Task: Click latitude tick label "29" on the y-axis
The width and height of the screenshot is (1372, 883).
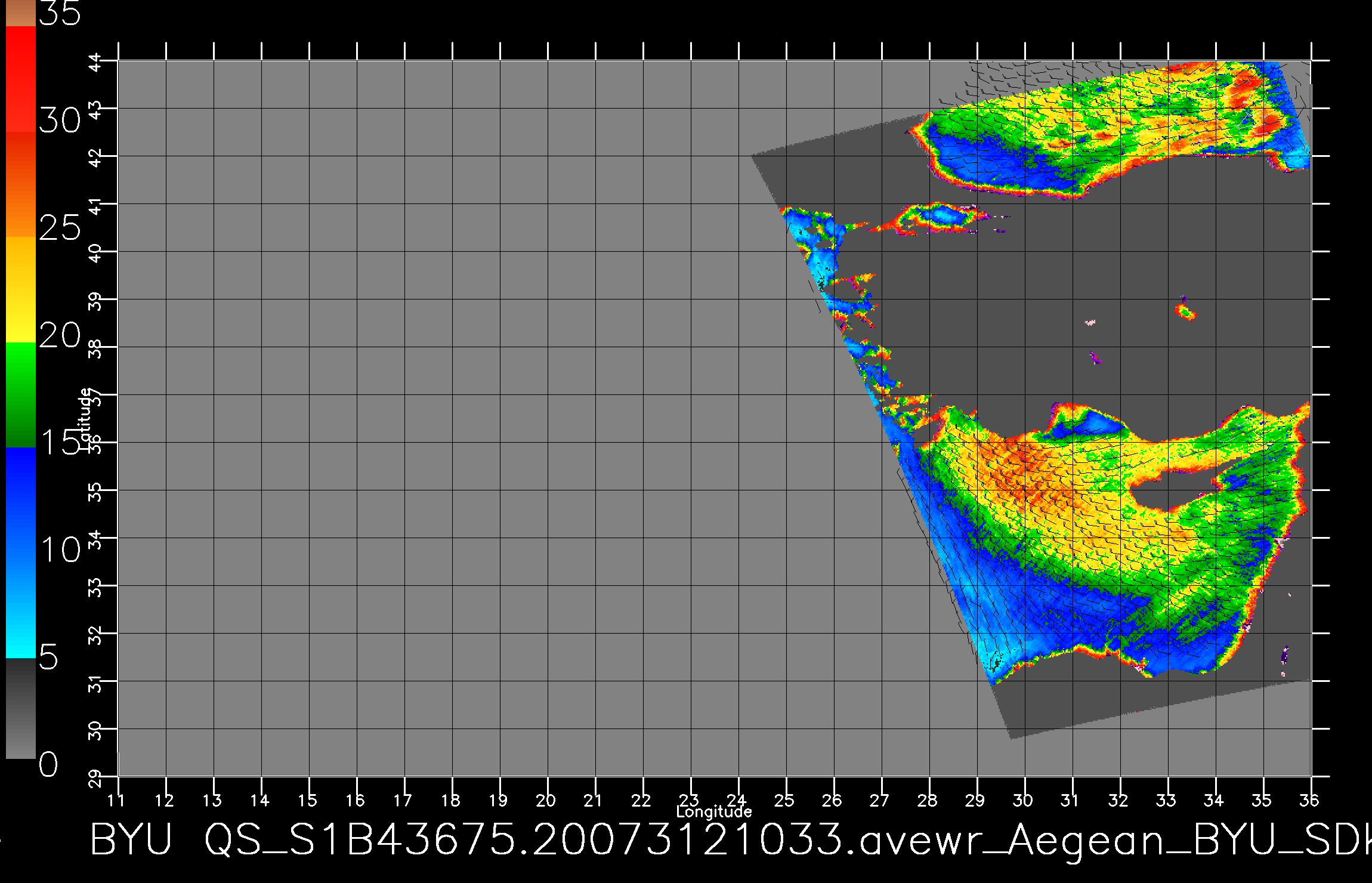Action: pyautogui.click(x=95, y=779)
